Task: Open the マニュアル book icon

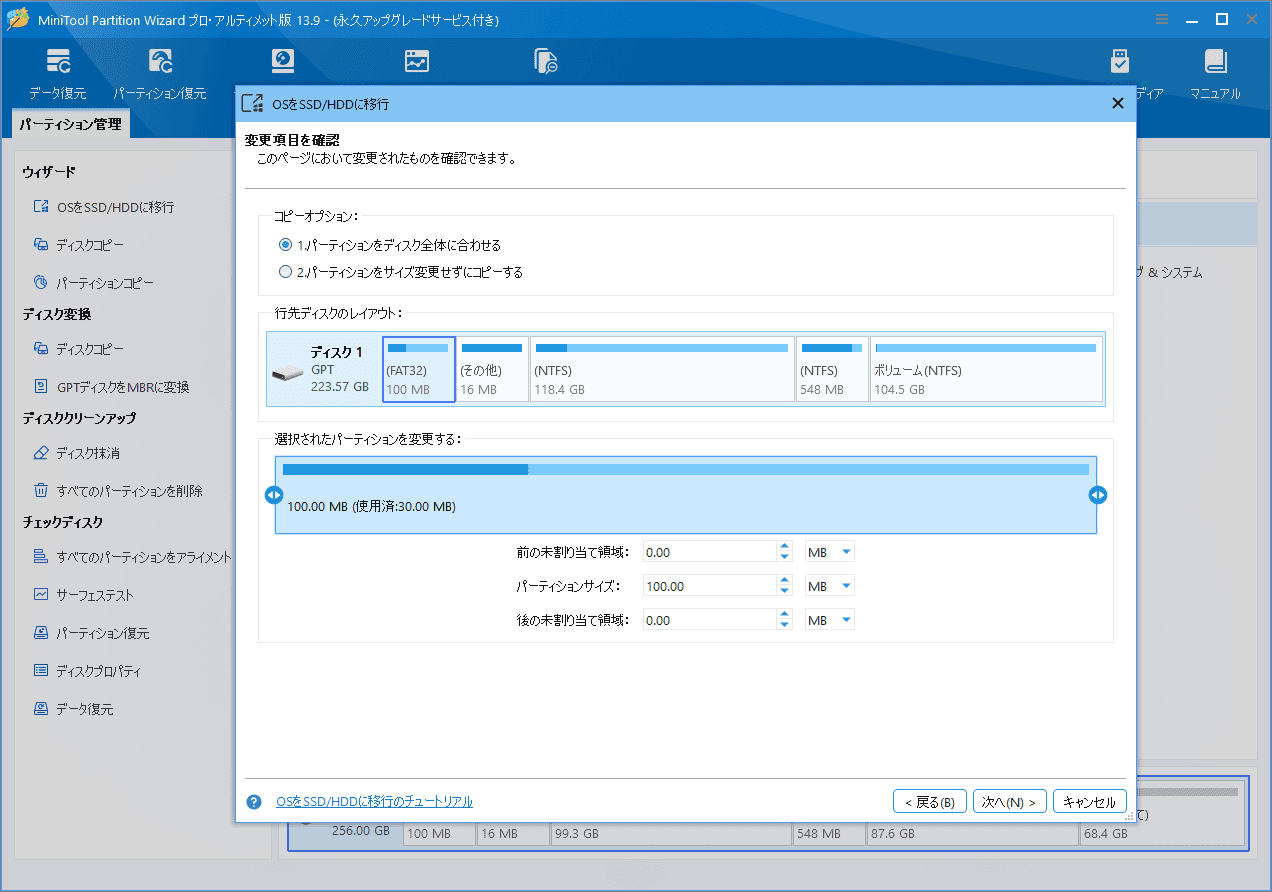Action: [1215, 61]
